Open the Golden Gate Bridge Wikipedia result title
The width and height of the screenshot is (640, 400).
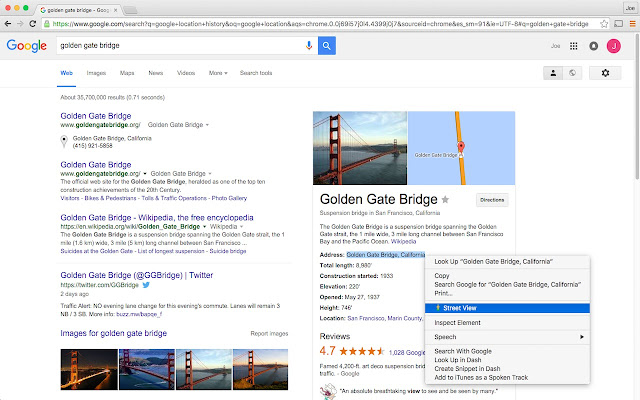[x=157, y=218]
